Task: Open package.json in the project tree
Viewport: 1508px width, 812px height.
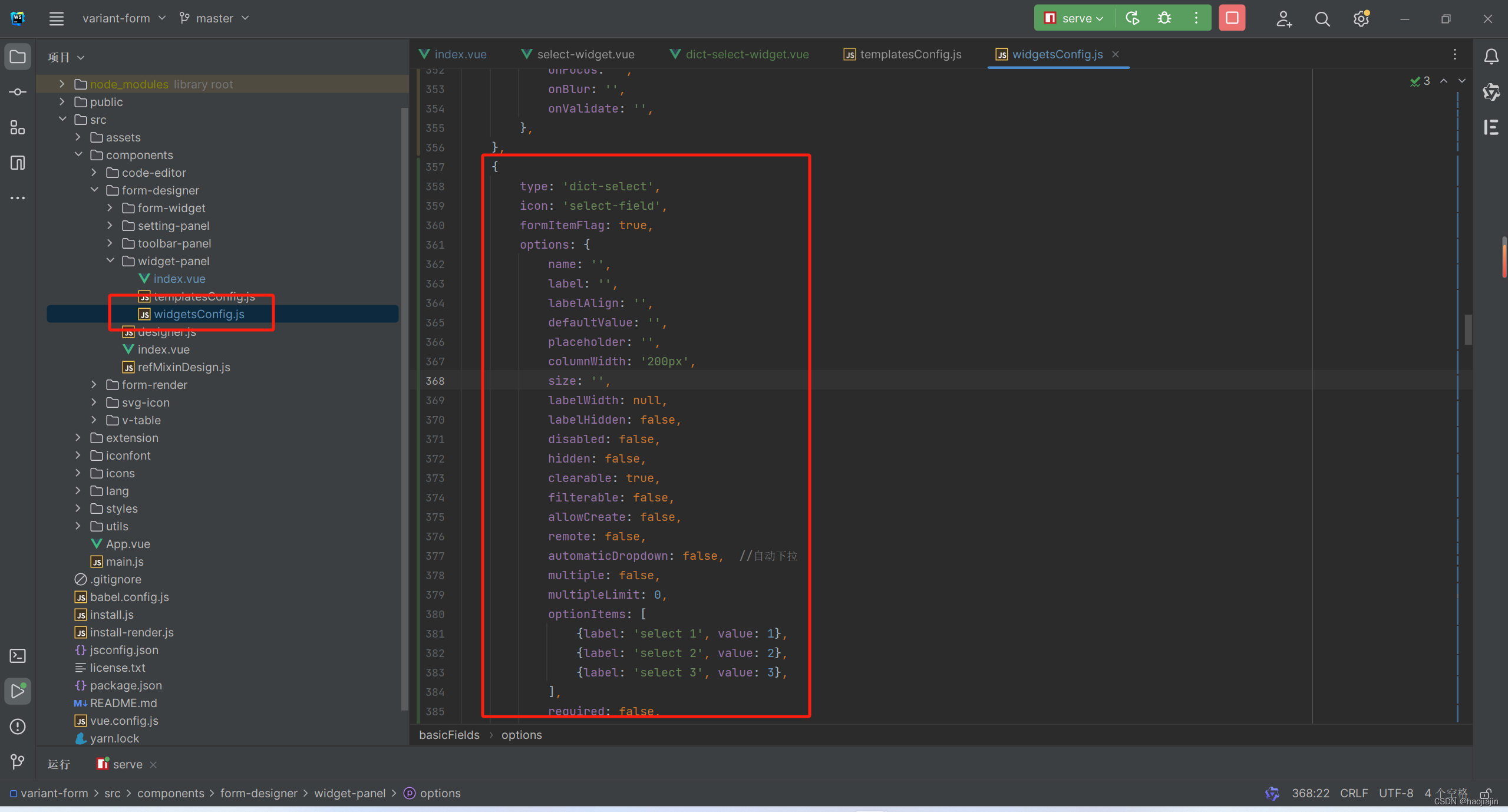Action: pos(126,685)
